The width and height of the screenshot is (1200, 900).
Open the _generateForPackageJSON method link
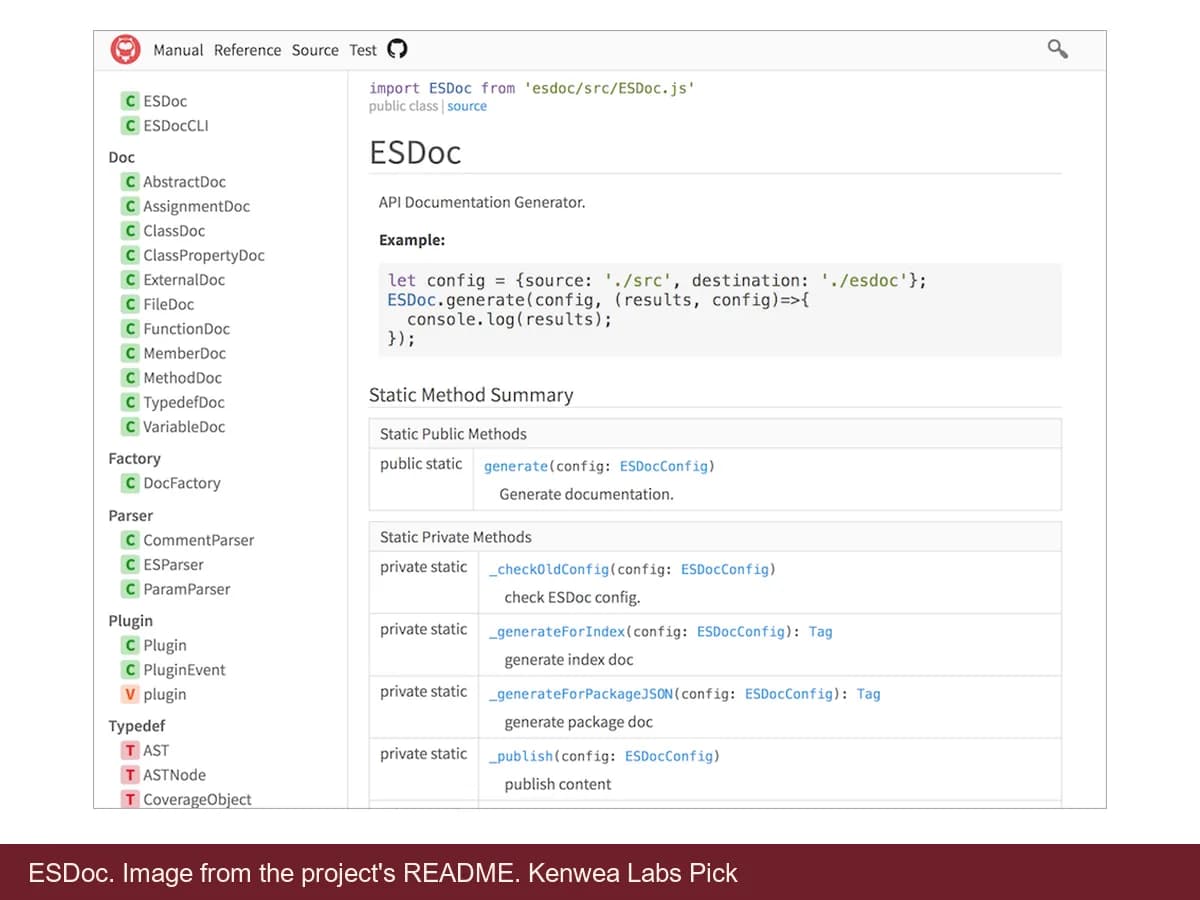581,694
